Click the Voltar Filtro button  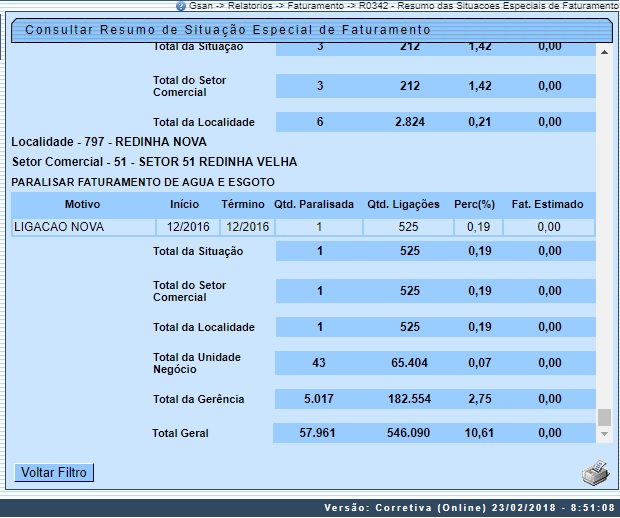click(54, 473)
